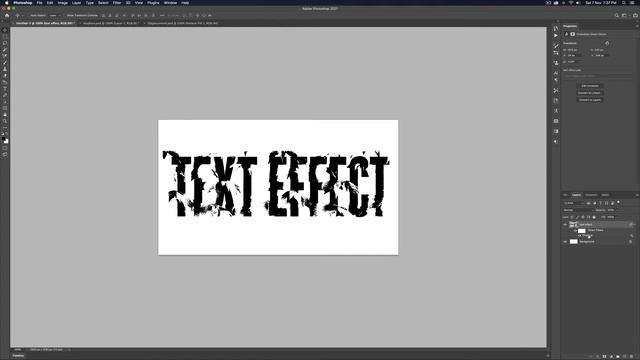Select the Rectangle shape tool
Image resolution: width=640 pixels, height=360 pixels.
(5, 108)
